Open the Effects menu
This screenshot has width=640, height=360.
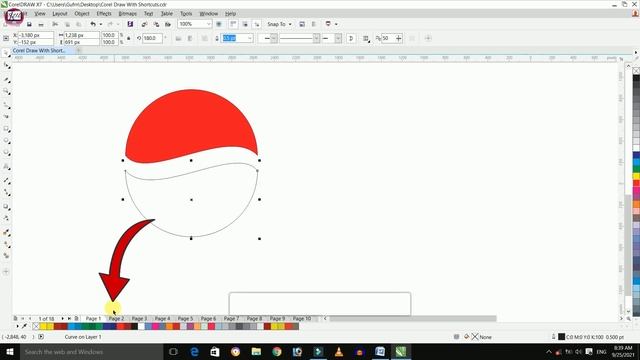point(104,13)
